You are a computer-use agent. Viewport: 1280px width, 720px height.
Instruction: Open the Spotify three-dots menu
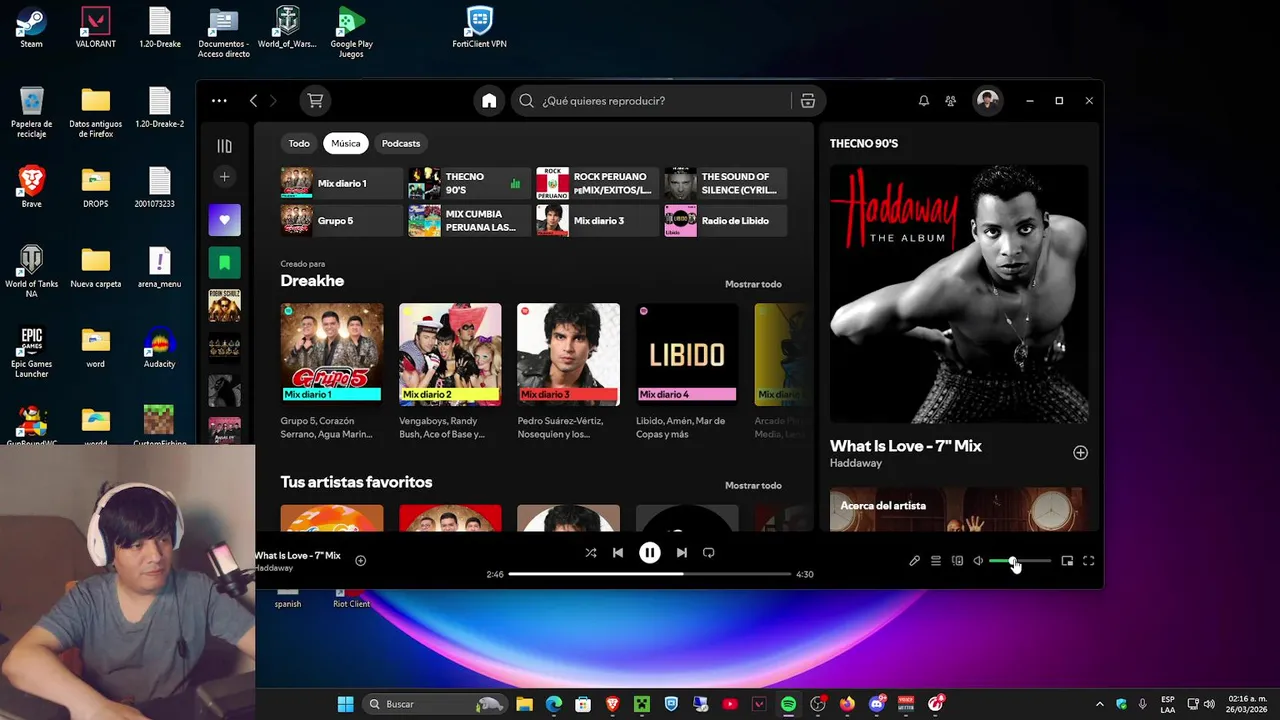[x=219, y=101]
